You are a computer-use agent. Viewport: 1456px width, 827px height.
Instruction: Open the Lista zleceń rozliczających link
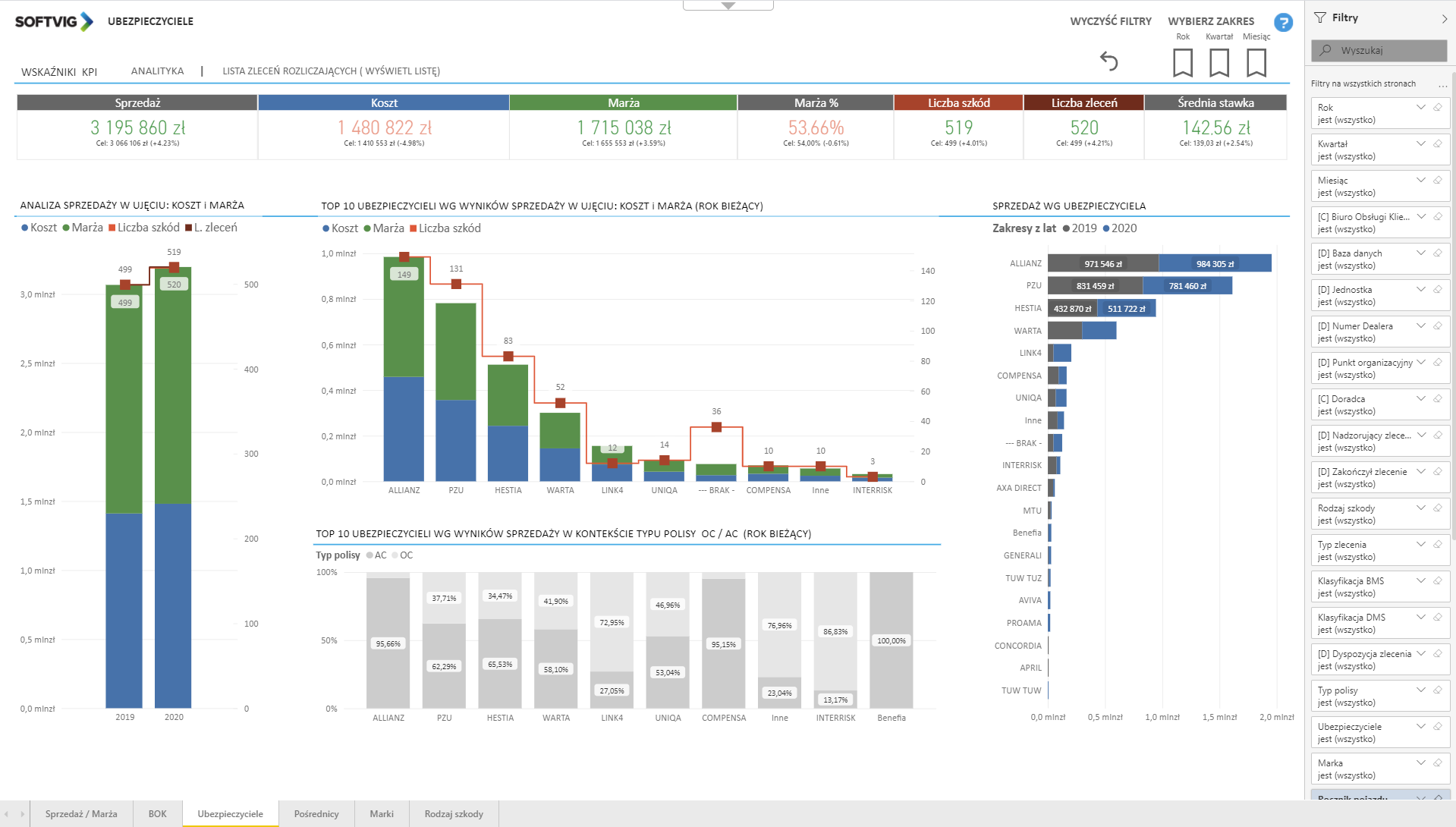(331, 71)
